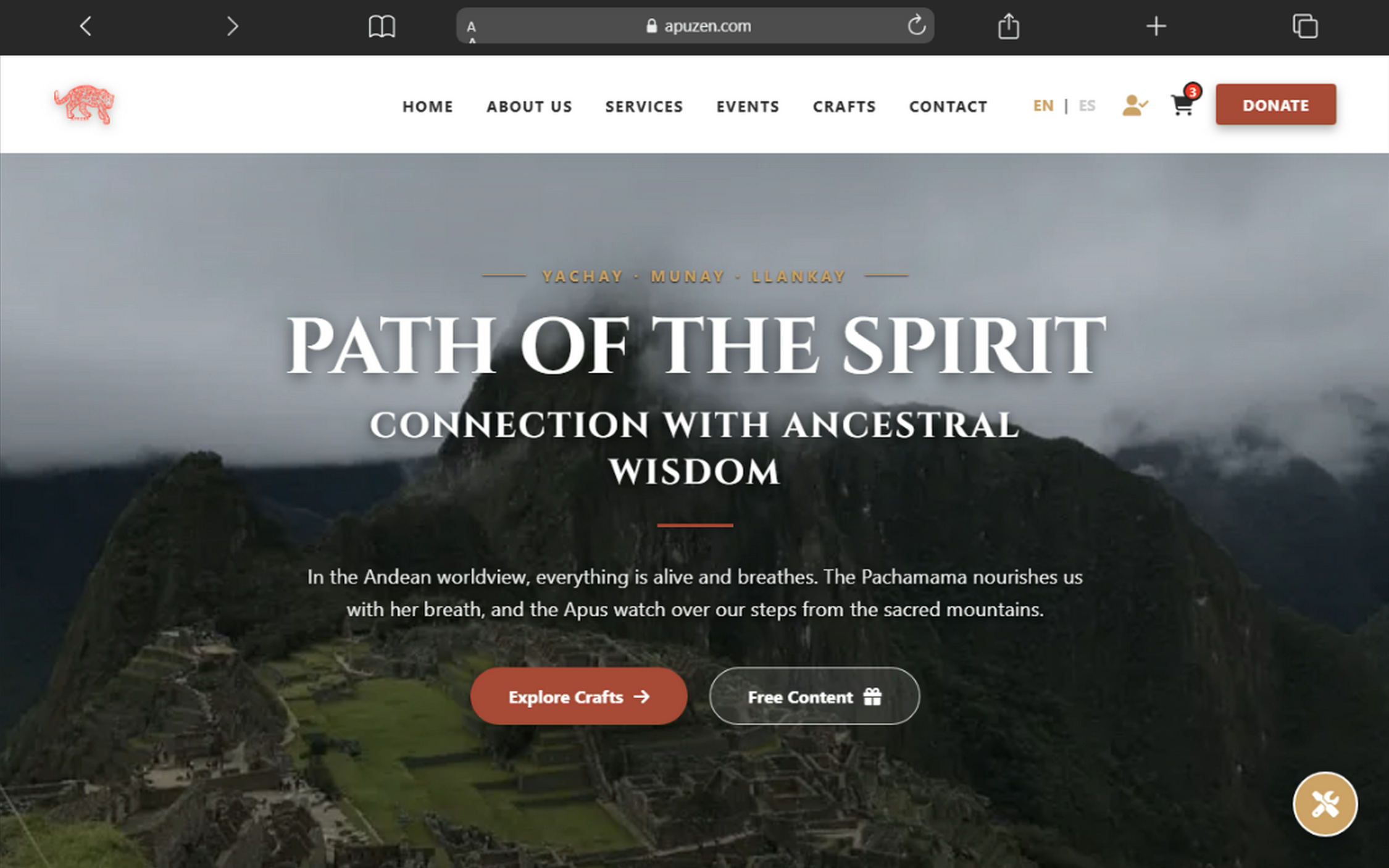Open the CRAFTS menu item
Screen dimensions: 1389x868
pyautogui.click(x=844, y=106)
